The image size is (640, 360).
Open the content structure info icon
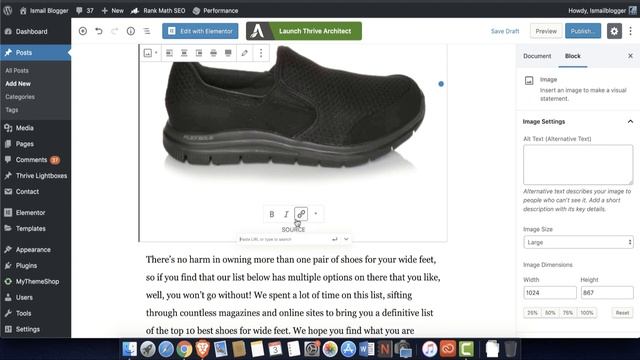coord(131,31)
